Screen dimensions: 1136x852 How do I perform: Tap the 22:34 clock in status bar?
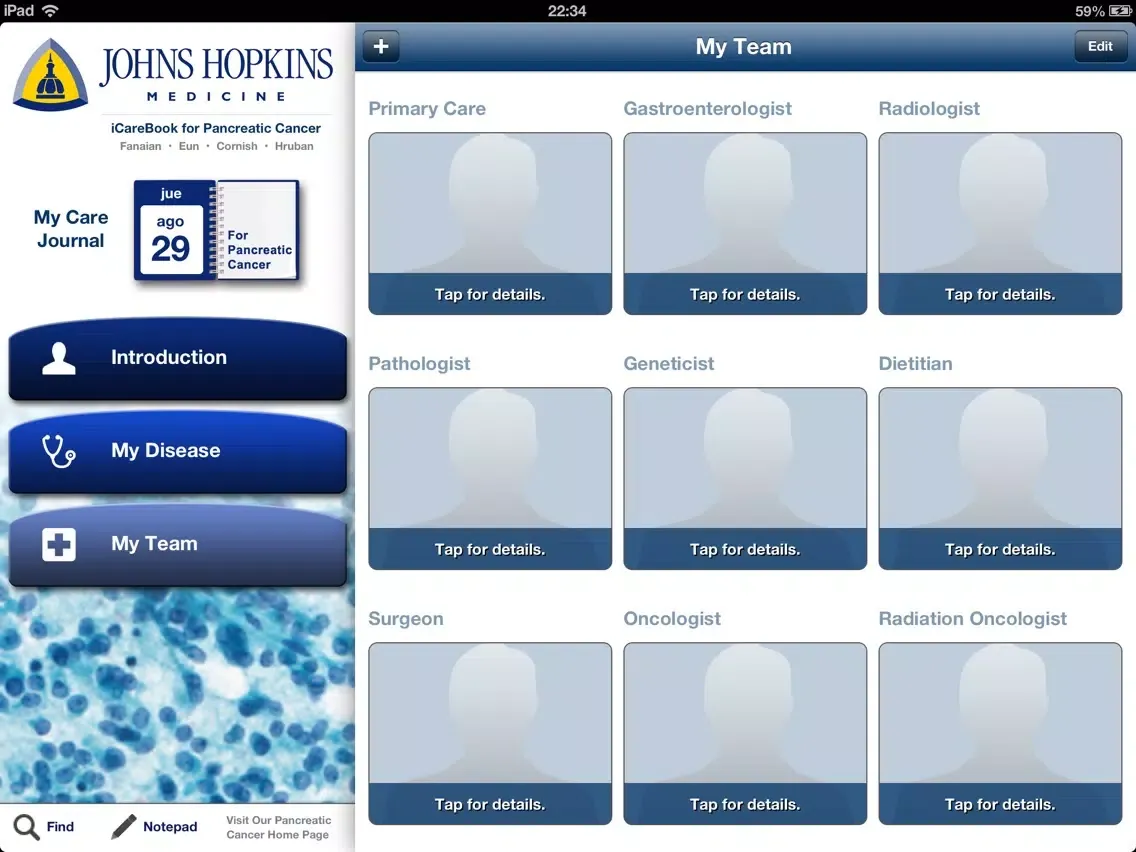point(567,11)
